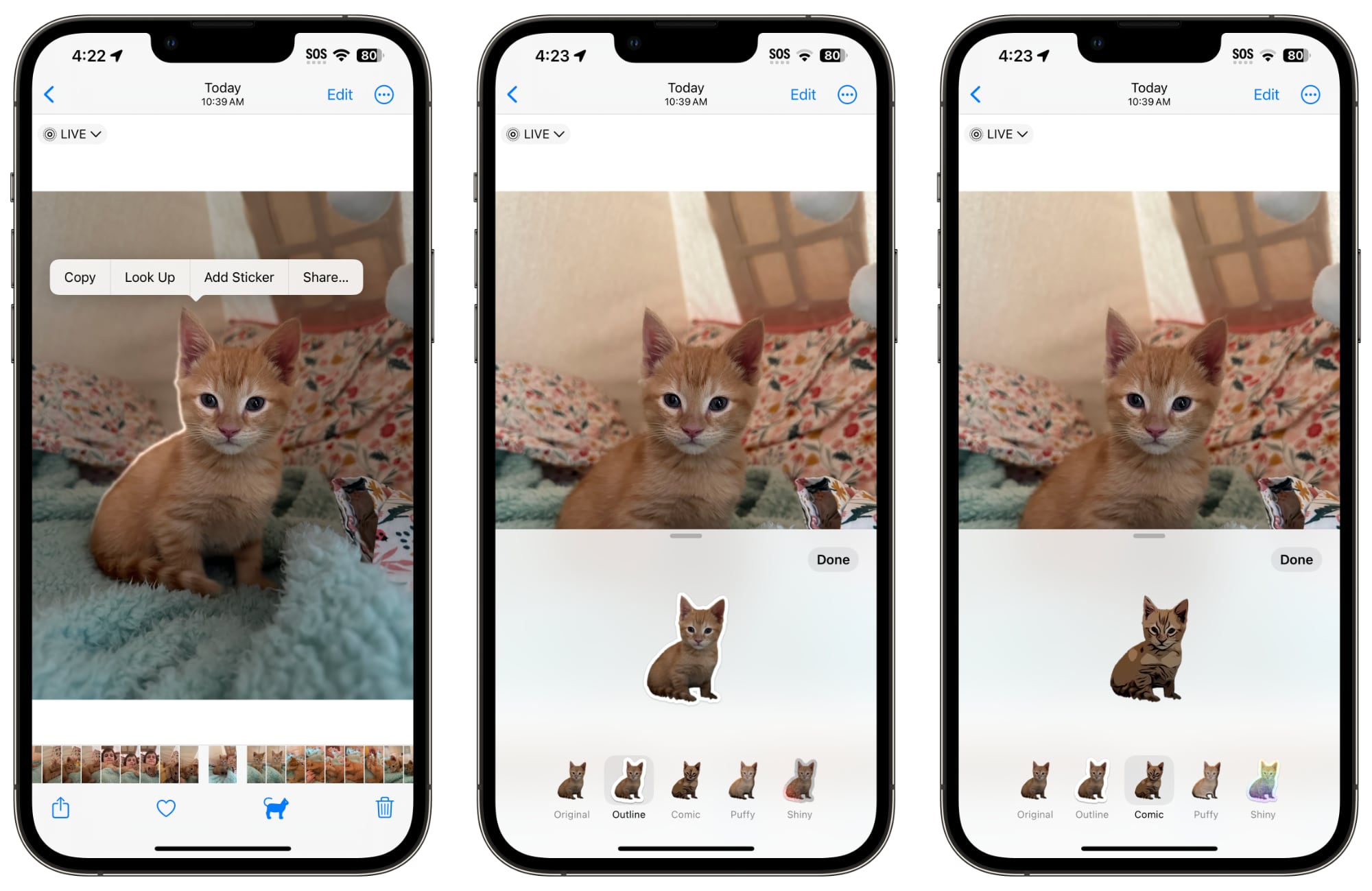This screenshot has height=891, width=1372.
Task: Select the Outline sticker style
Action: click(625, 791)
